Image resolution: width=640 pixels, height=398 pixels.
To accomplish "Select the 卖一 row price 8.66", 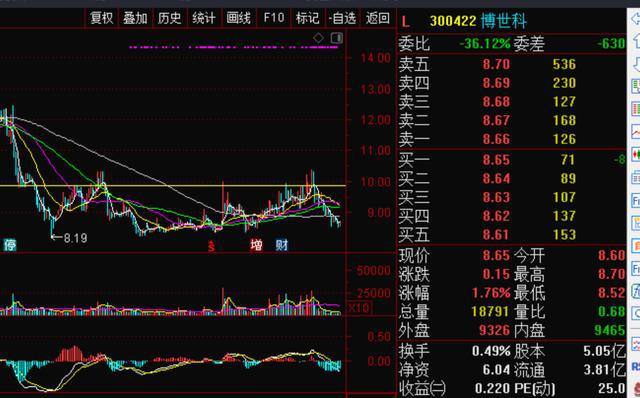I will pos(496,139).
